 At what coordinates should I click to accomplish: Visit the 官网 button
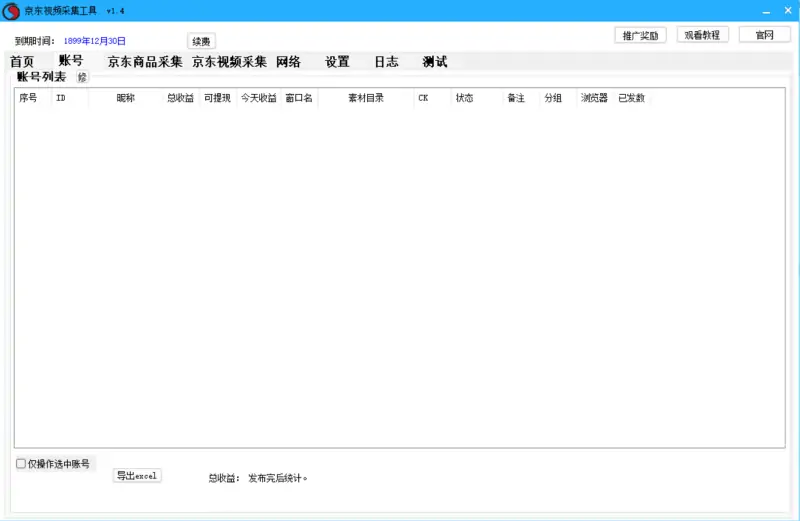click(764, 35)
